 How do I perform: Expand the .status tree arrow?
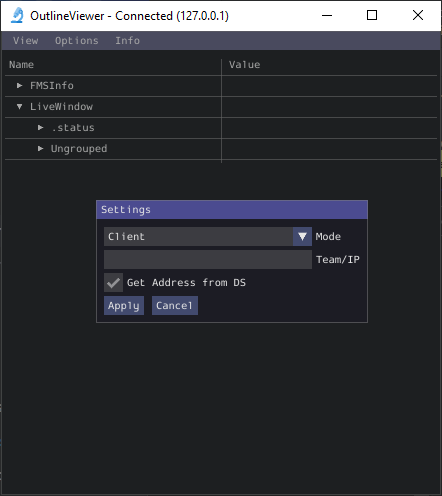40,128
